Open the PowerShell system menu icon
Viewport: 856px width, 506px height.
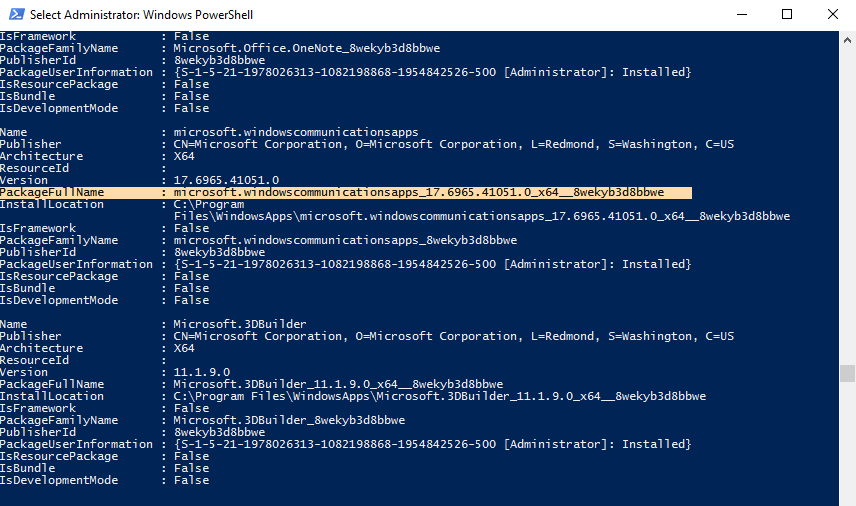pos(16,14)
